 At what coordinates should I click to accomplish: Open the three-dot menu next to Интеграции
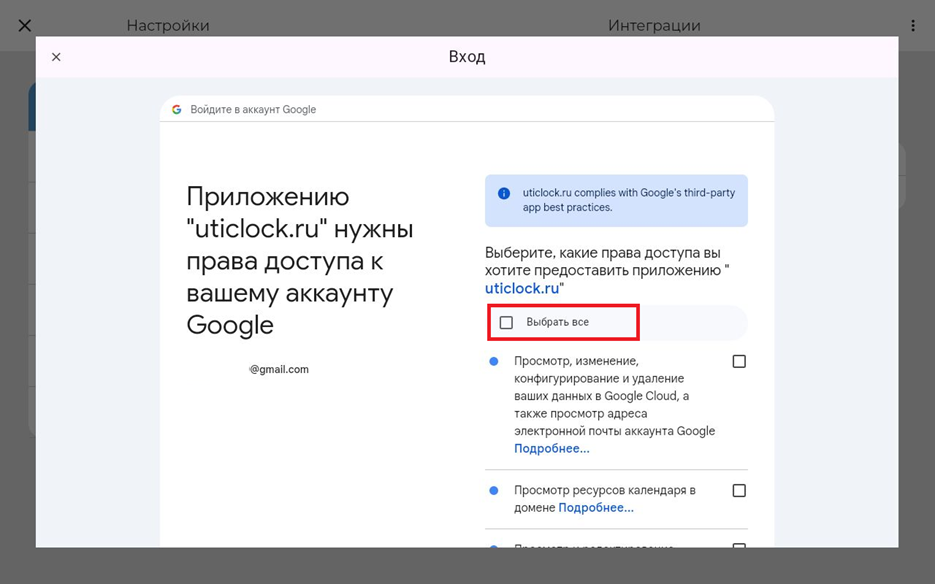tap(913, 26)
